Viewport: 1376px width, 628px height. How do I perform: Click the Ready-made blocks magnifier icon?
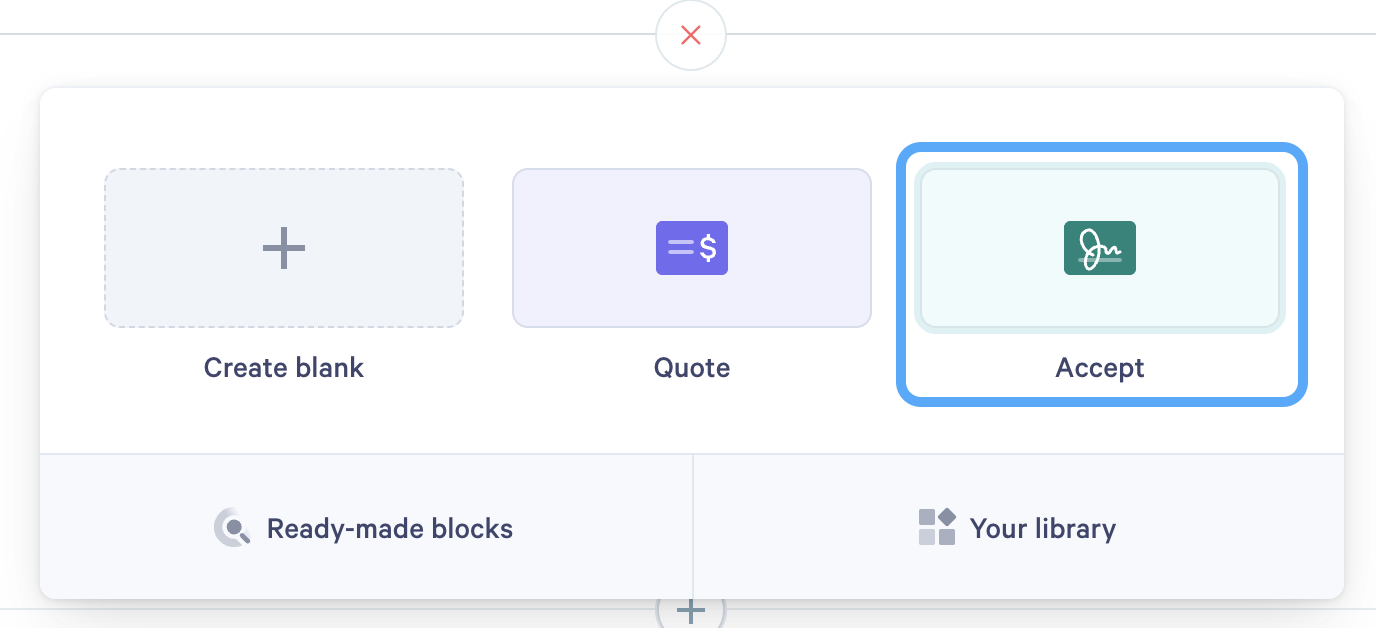(x=233, y=528)
